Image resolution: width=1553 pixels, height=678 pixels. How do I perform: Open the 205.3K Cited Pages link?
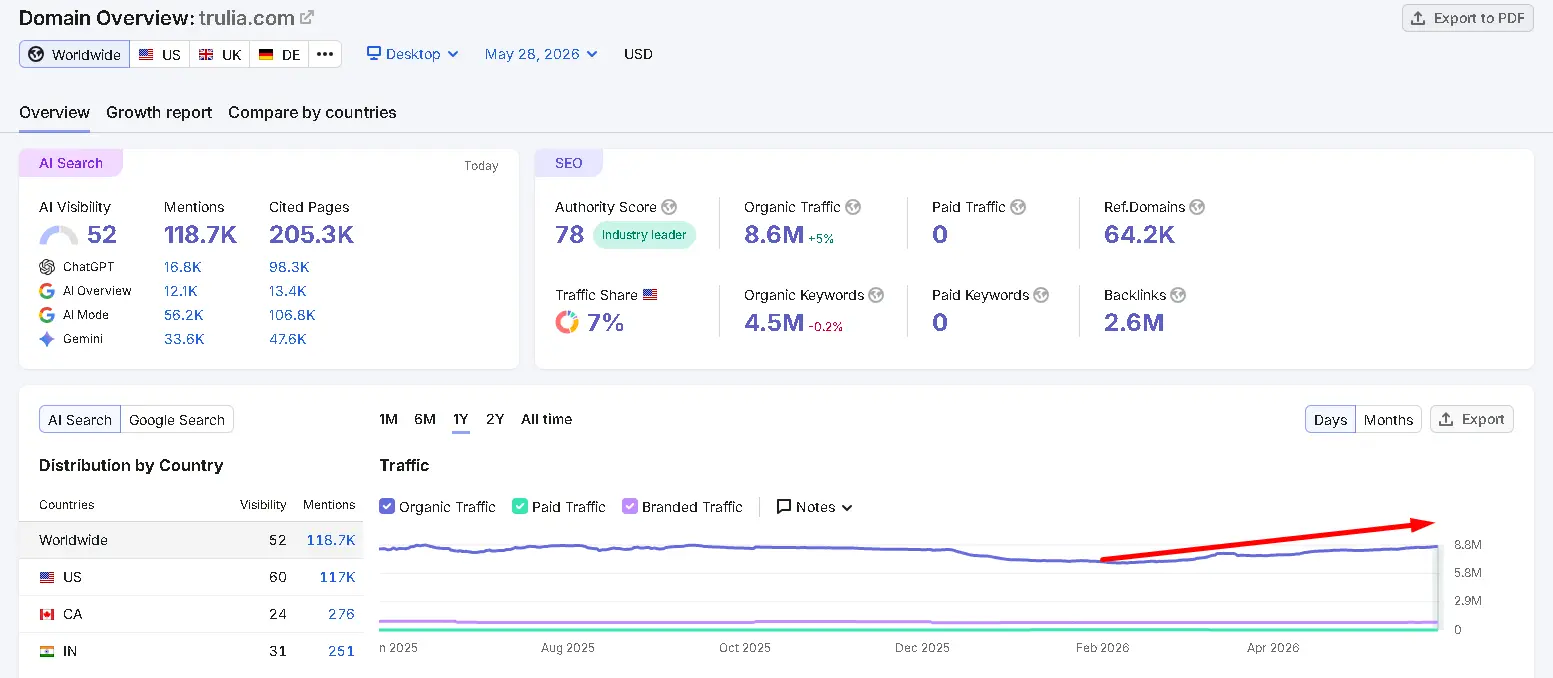311,235
